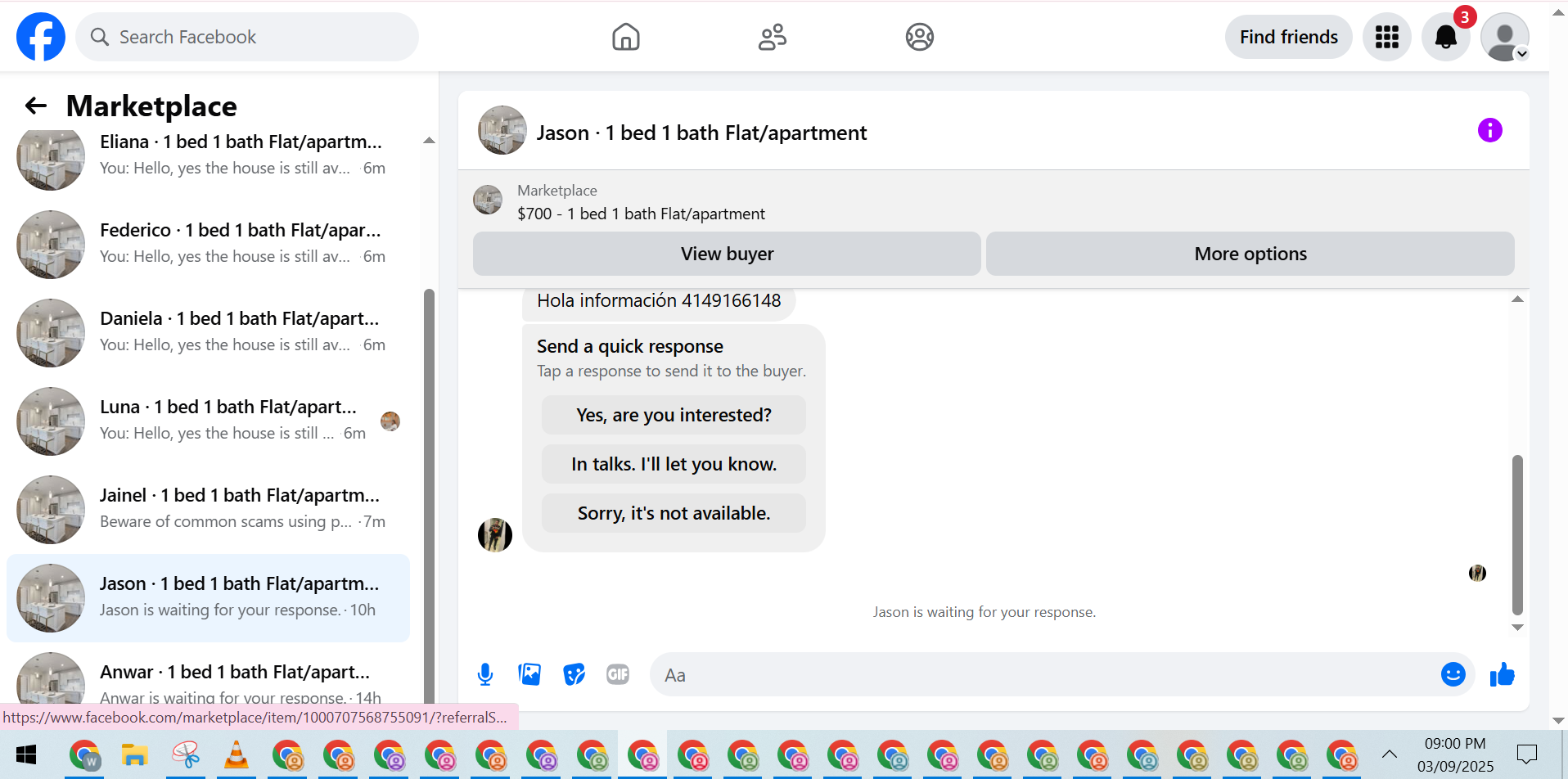Focus the Search Facebook field
This screenshot has height=779, width=1568.
coord(247,37)
